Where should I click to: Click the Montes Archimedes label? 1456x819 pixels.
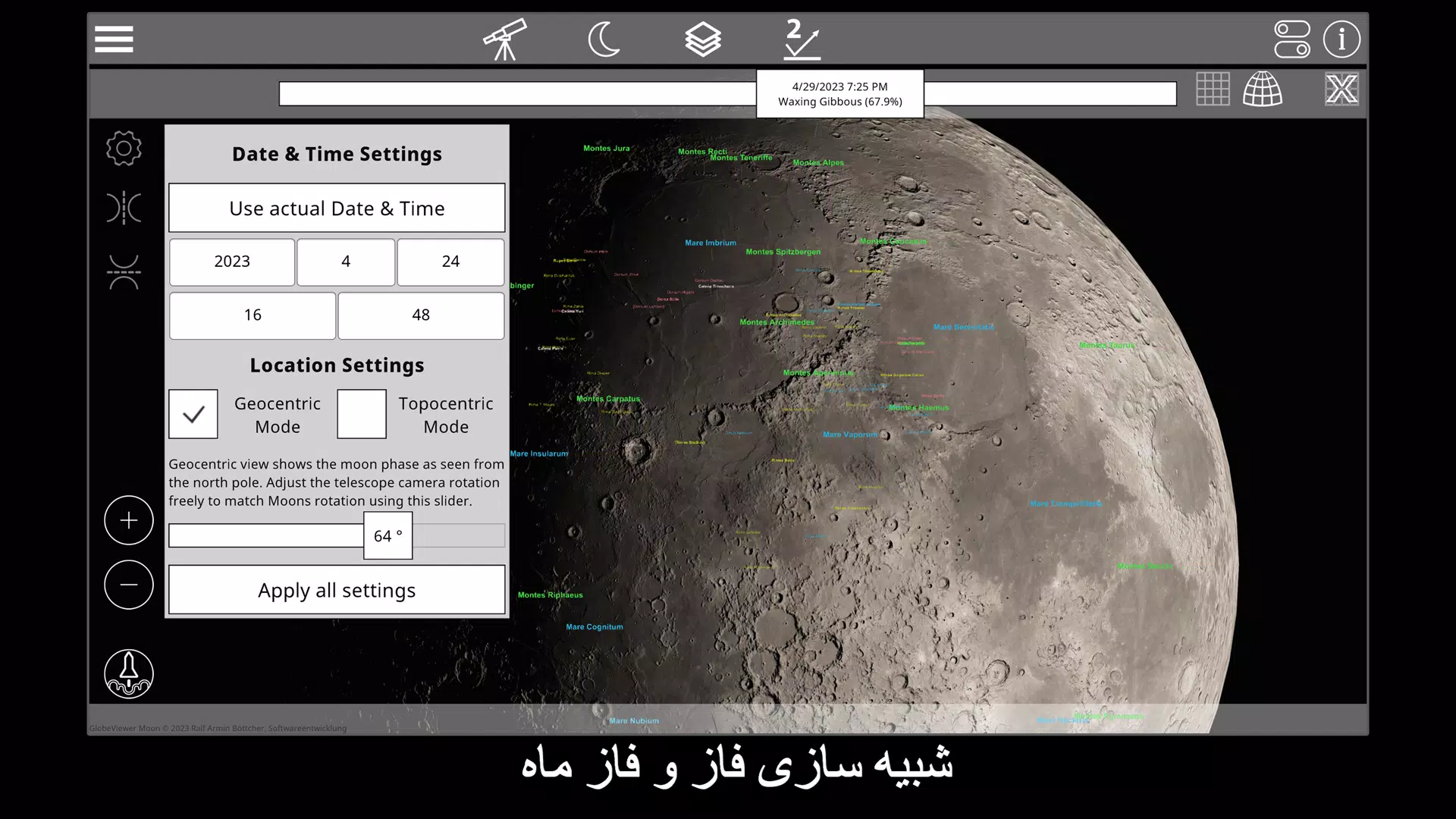click(777, 322)
